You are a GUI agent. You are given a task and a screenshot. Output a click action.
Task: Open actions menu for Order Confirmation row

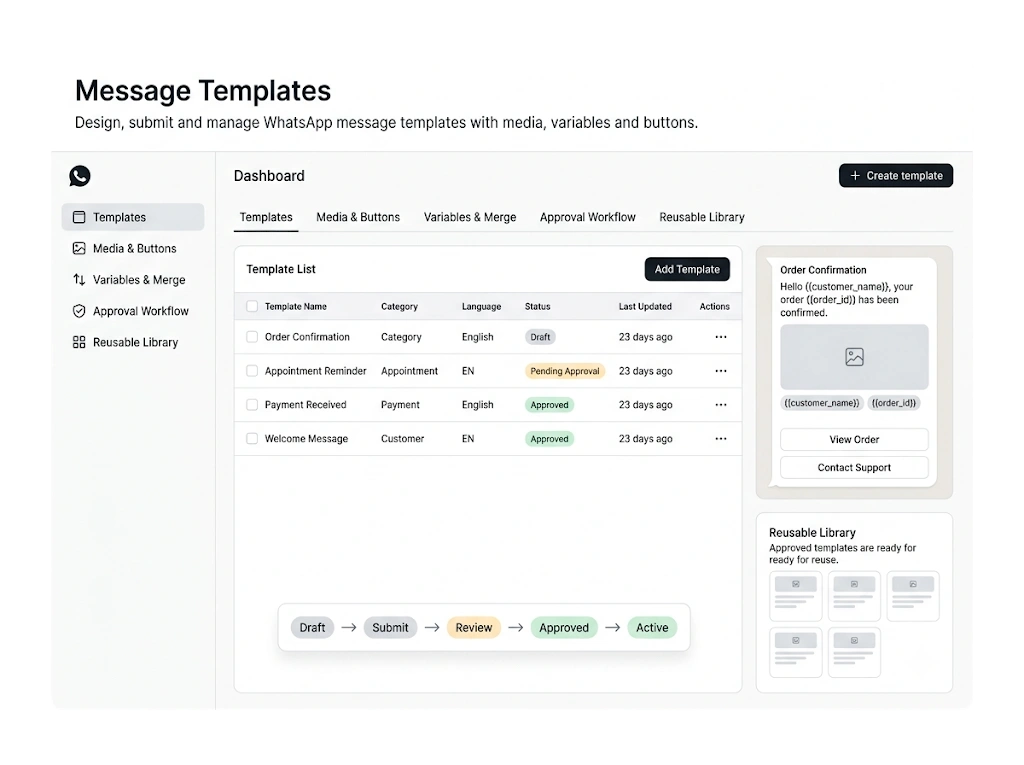(721, 337)
